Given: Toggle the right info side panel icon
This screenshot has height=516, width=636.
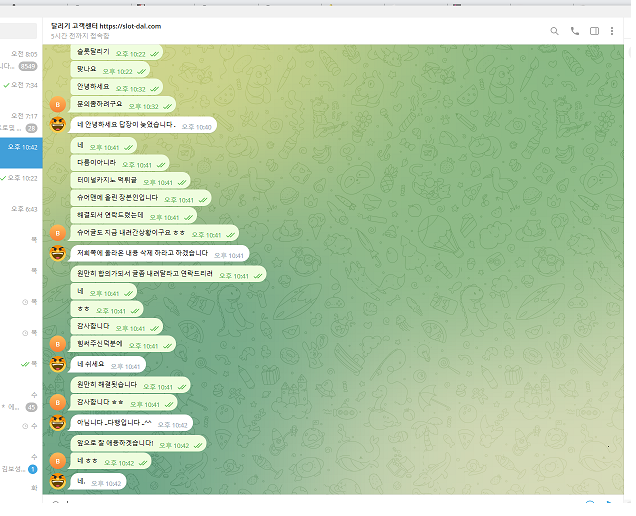Looking at the screenshot, I should 594,31.
